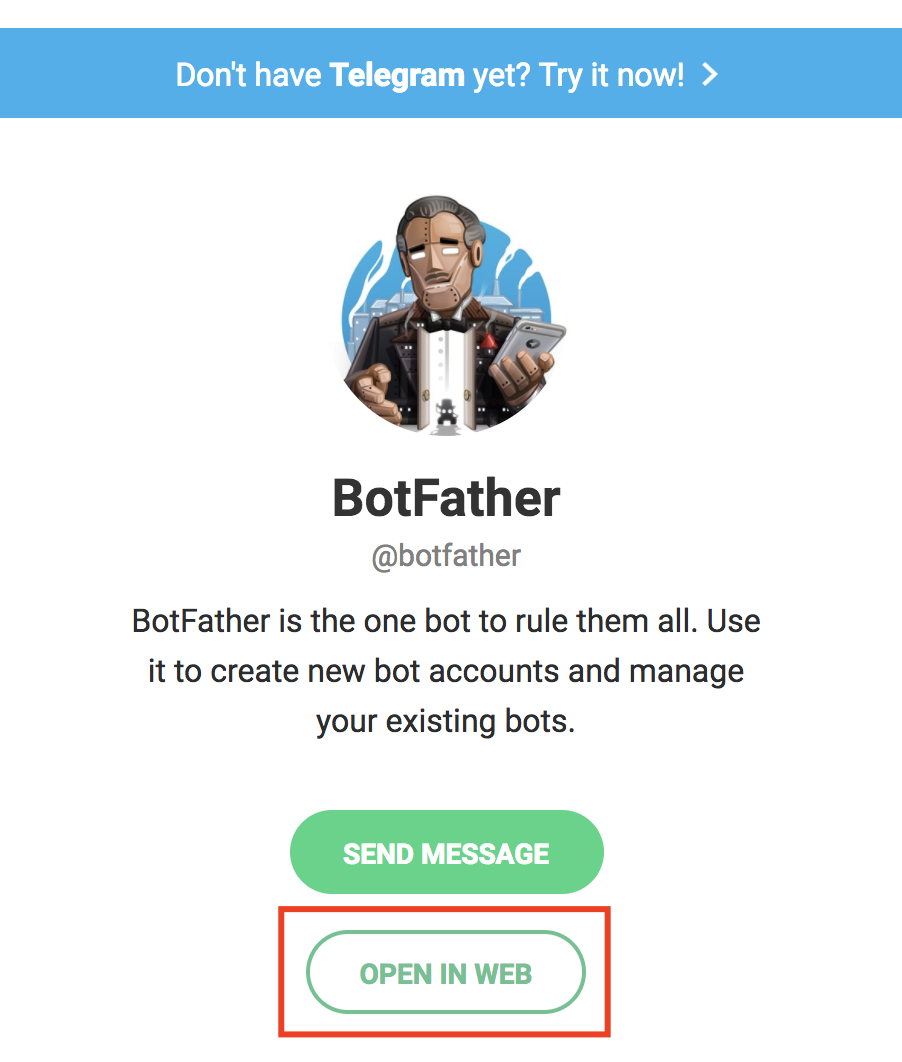
Task: Follow the "Try it now!" banner link
Action: [611, 75]
